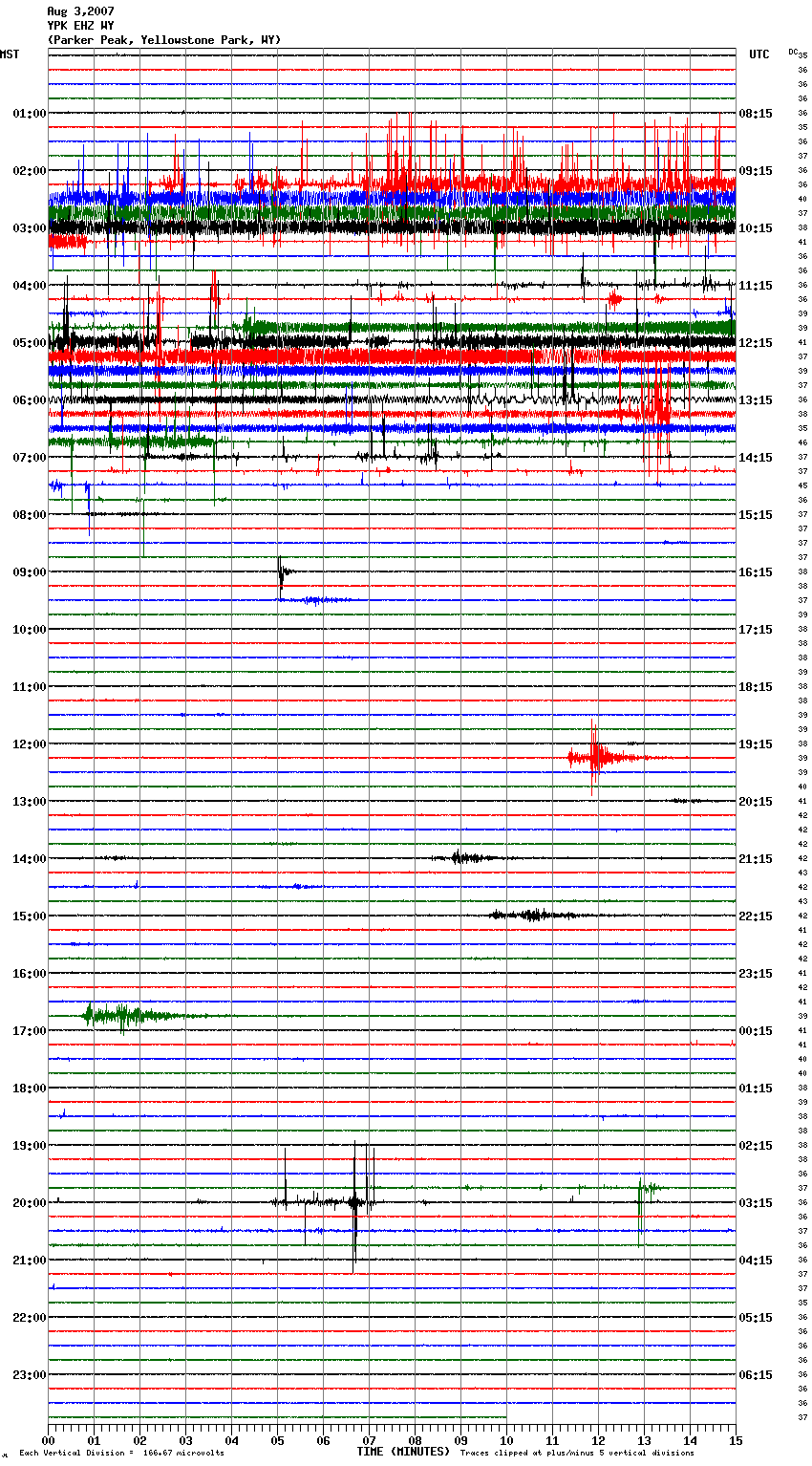
Task: Click the 21:15 UTC time label
Action: point(756,858)
